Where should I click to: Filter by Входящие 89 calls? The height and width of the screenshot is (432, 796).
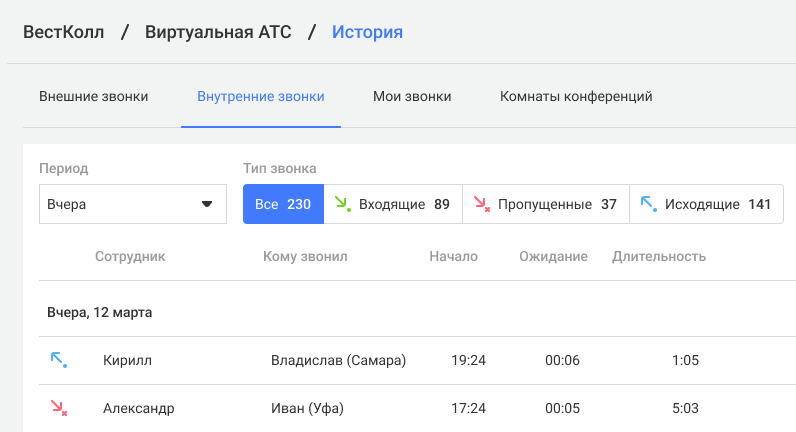pyautogui.click(x=393, y=204)
